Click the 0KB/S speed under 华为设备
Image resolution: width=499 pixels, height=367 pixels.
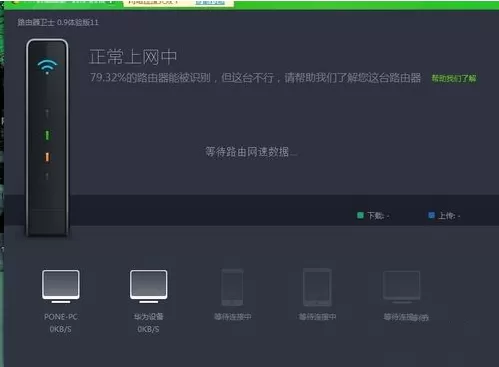tap(148, 329)
